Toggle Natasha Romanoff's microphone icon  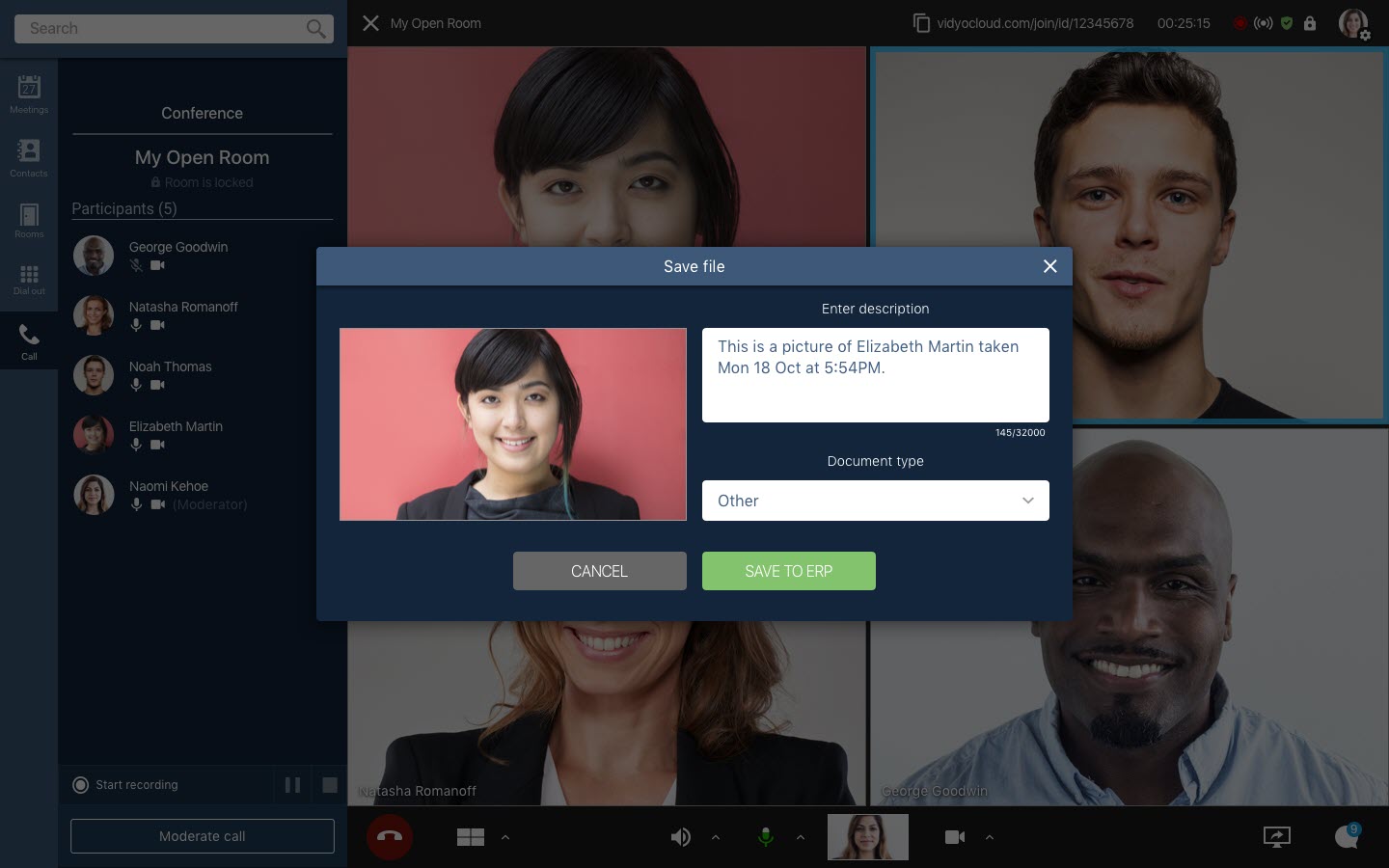[136, 325]
